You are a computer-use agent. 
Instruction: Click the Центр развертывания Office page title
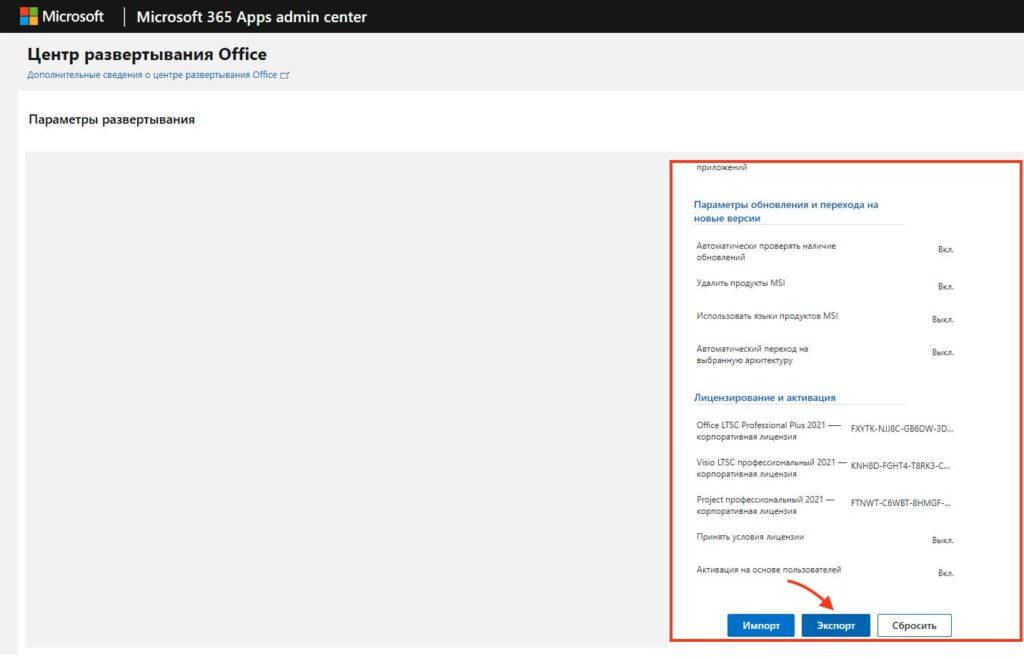click(147, 54)
